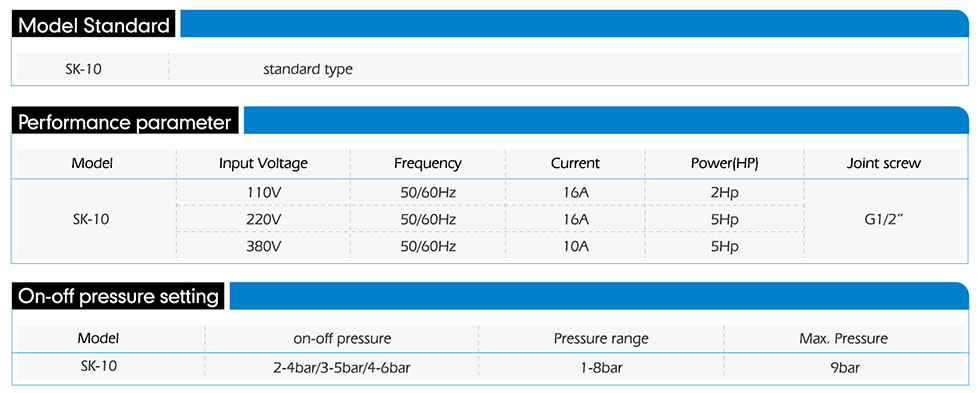Click the Joint screw column header
The width and height of the screenshot is (980, 393).
pyautogui.click(x=883, y=164)
